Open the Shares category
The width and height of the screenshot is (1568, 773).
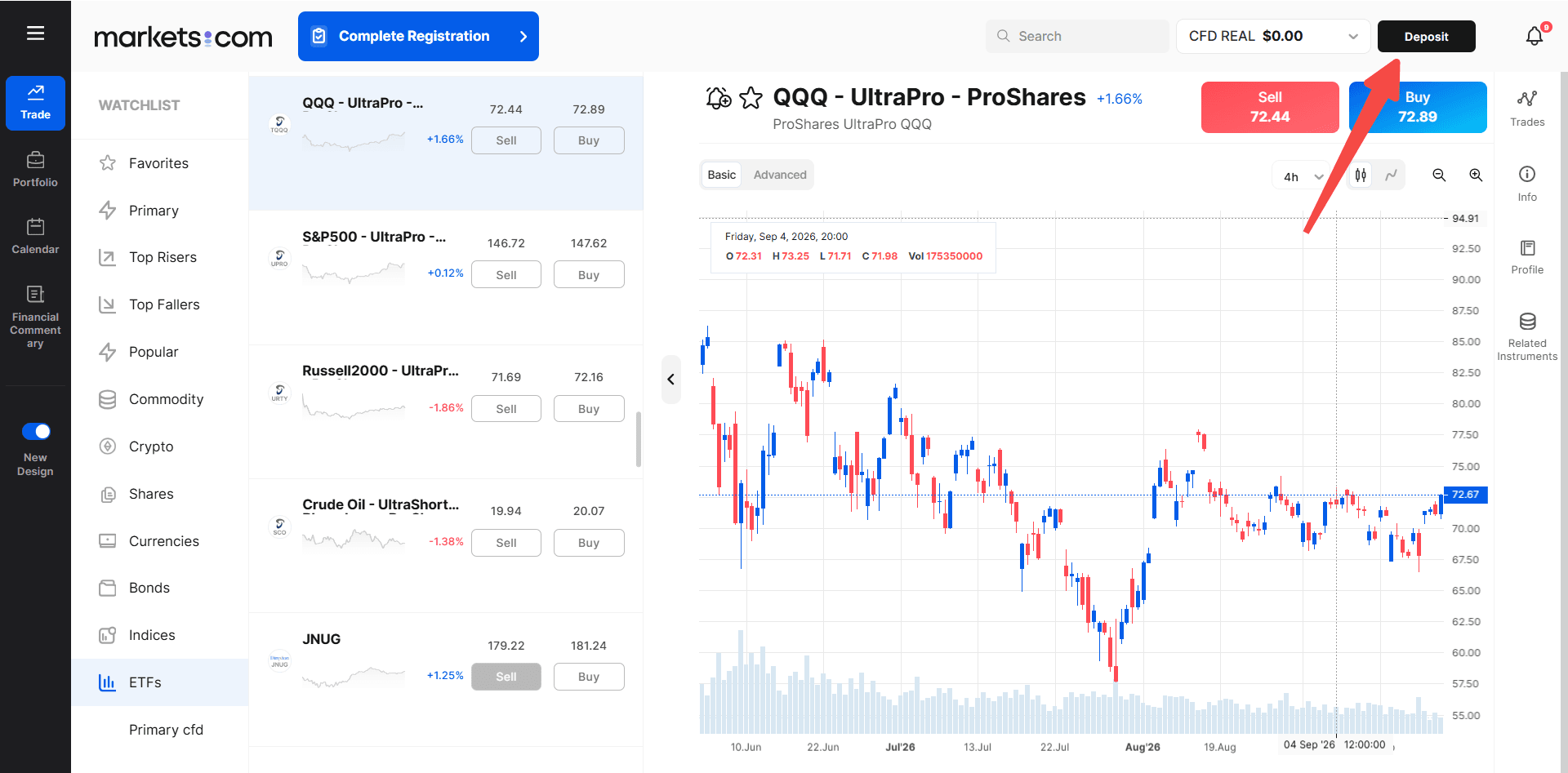pyautogui.click(x=160, y=494)
